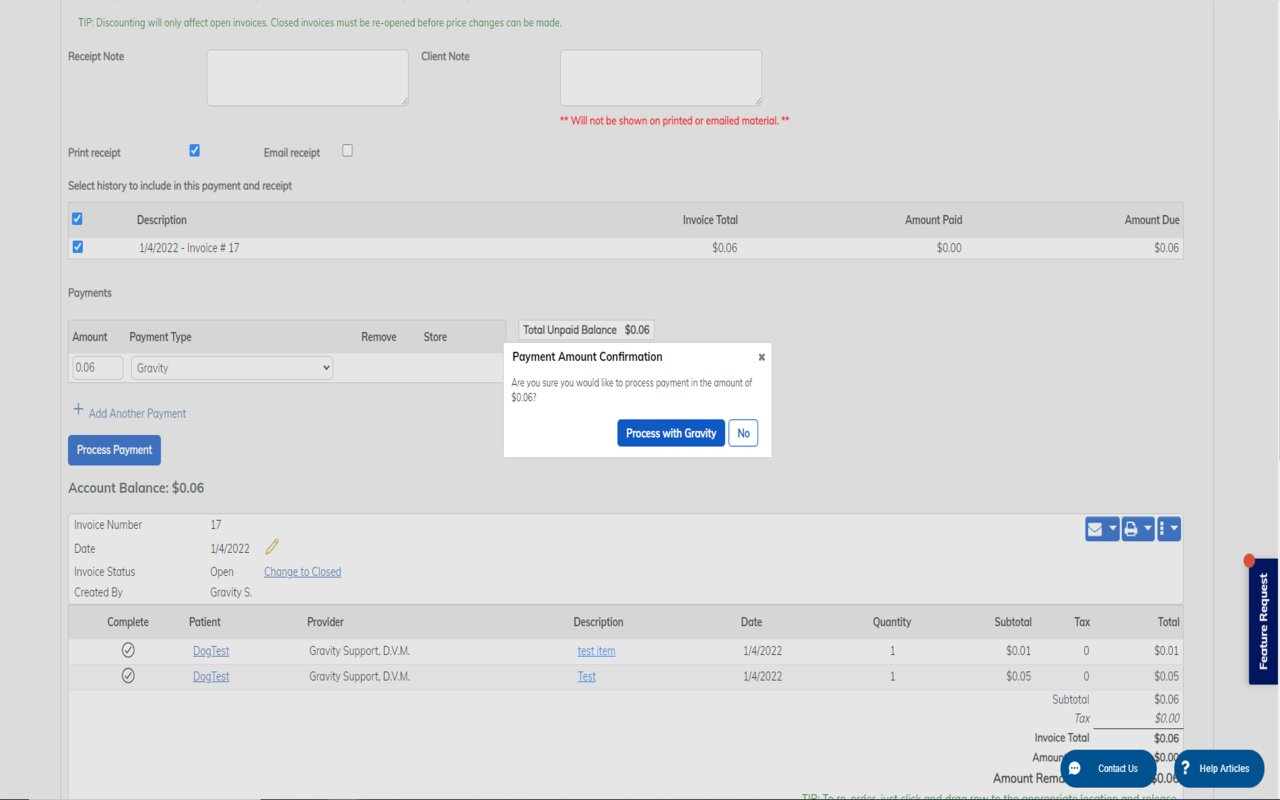Open the print button's dropdown arrow
1280x800 pixels.
click(1147, 528)
